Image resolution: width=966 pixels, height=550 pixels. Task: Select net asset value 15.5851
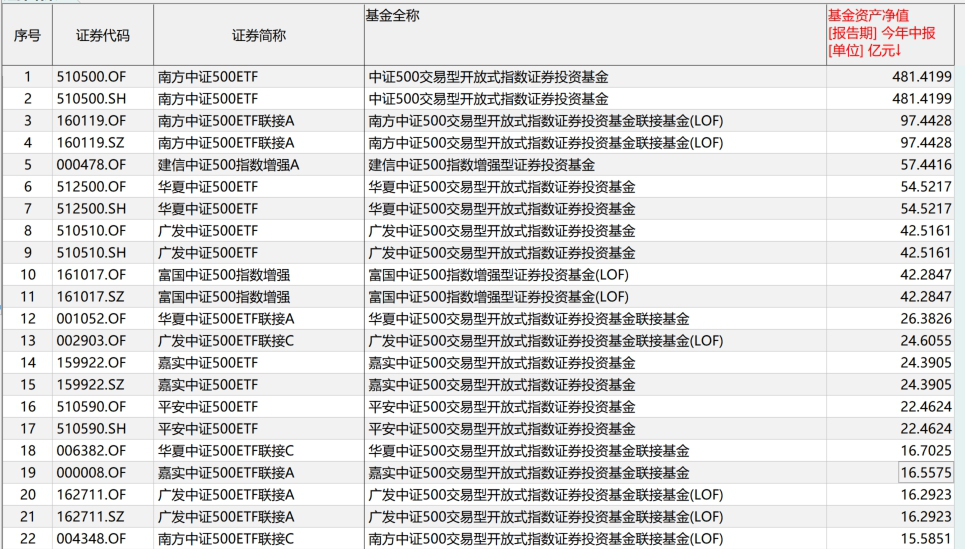pyautogui.click(x=926, y=539)
